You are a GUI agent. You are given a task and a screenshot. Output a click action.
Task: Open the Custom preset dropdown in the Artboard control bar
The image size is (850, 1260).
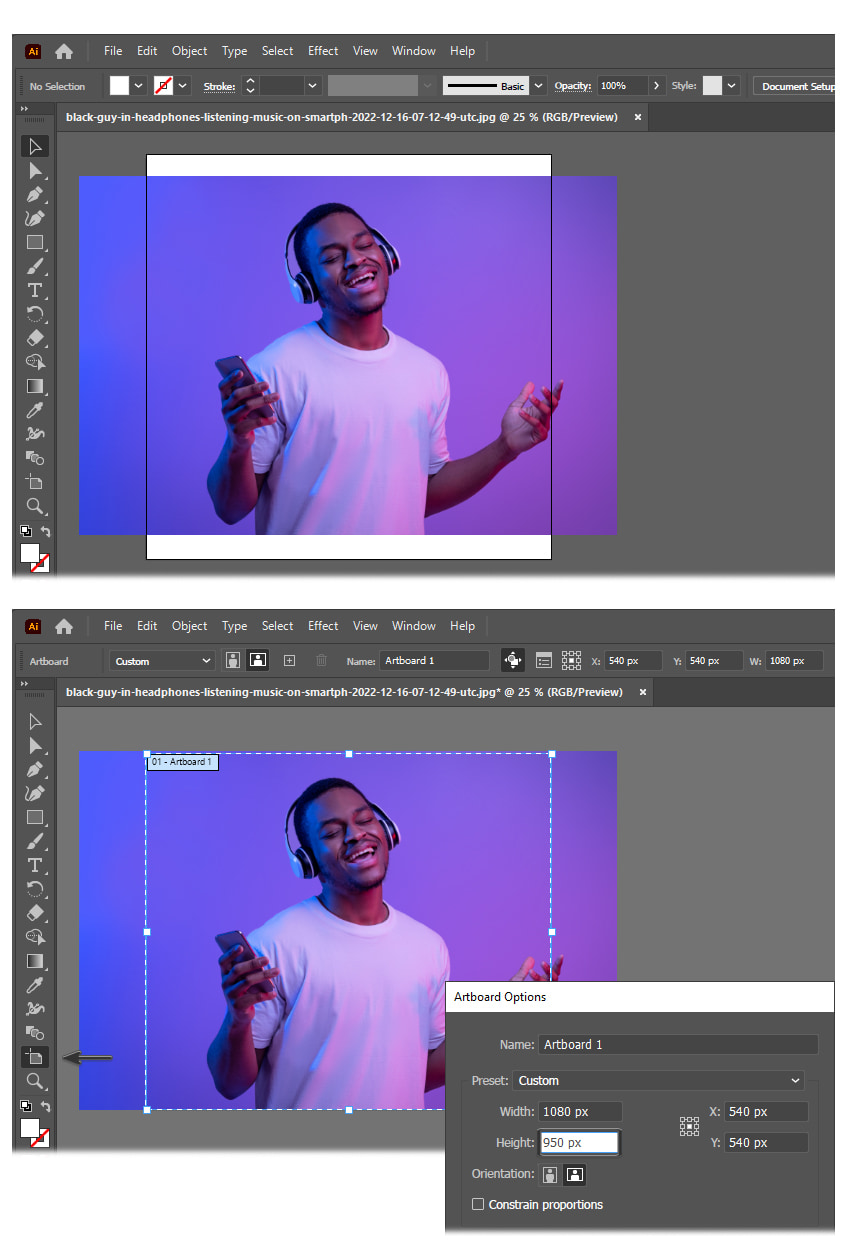coord(163,661)
